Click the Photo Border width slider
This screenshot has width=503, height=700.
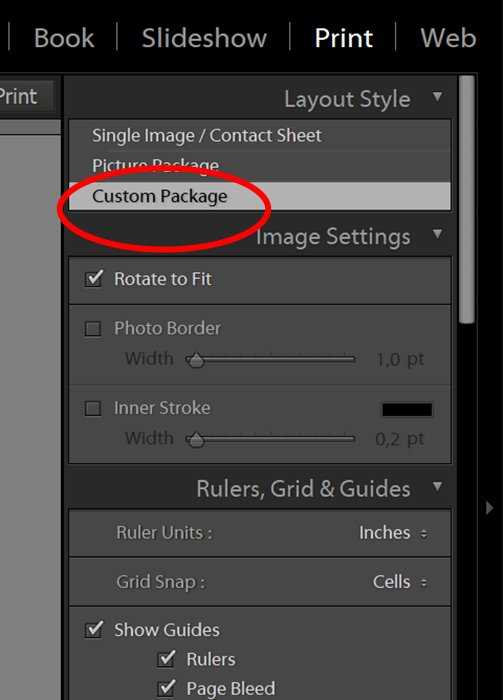click(271, 359)
